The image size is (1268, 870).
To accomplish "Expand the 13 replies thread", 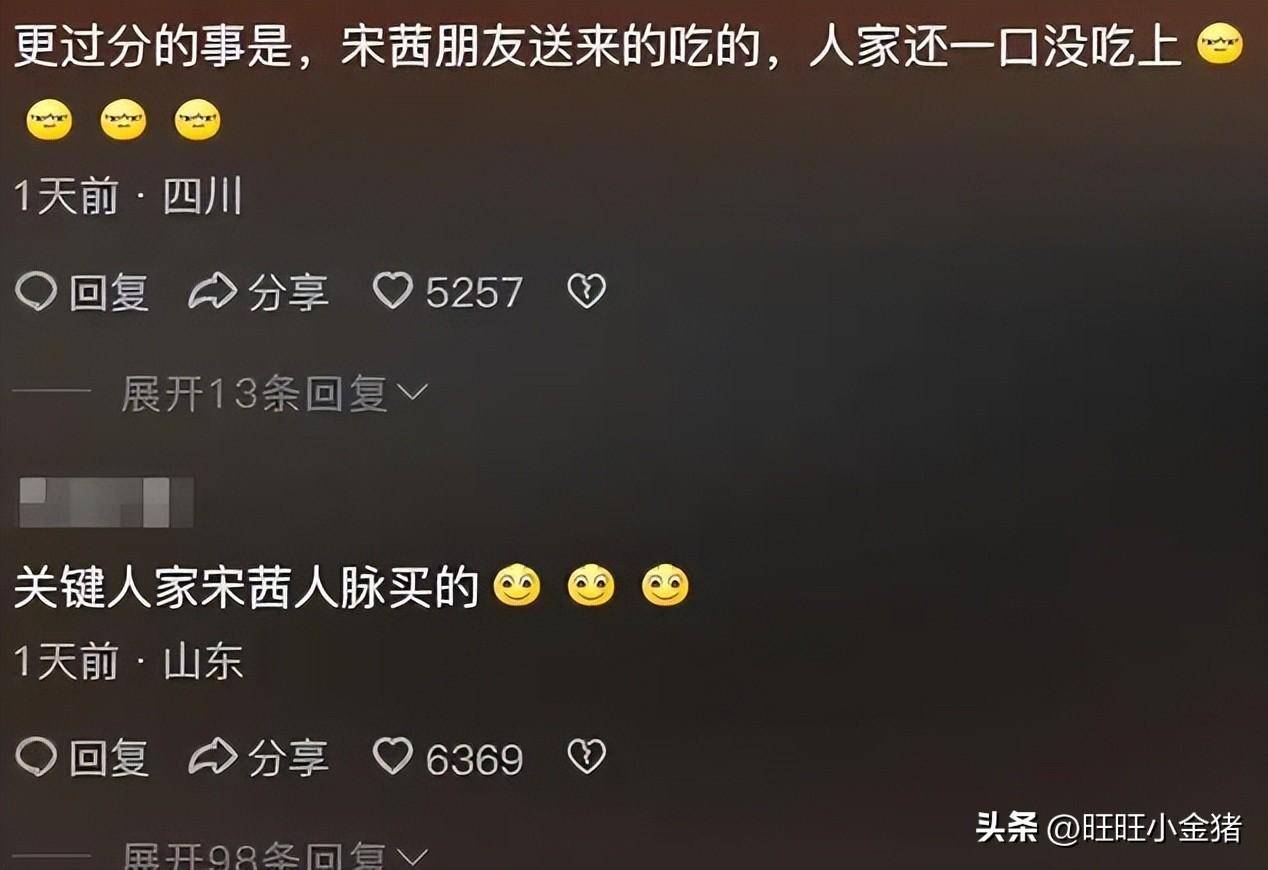I will pyautogui.click(x=274, y=396).
